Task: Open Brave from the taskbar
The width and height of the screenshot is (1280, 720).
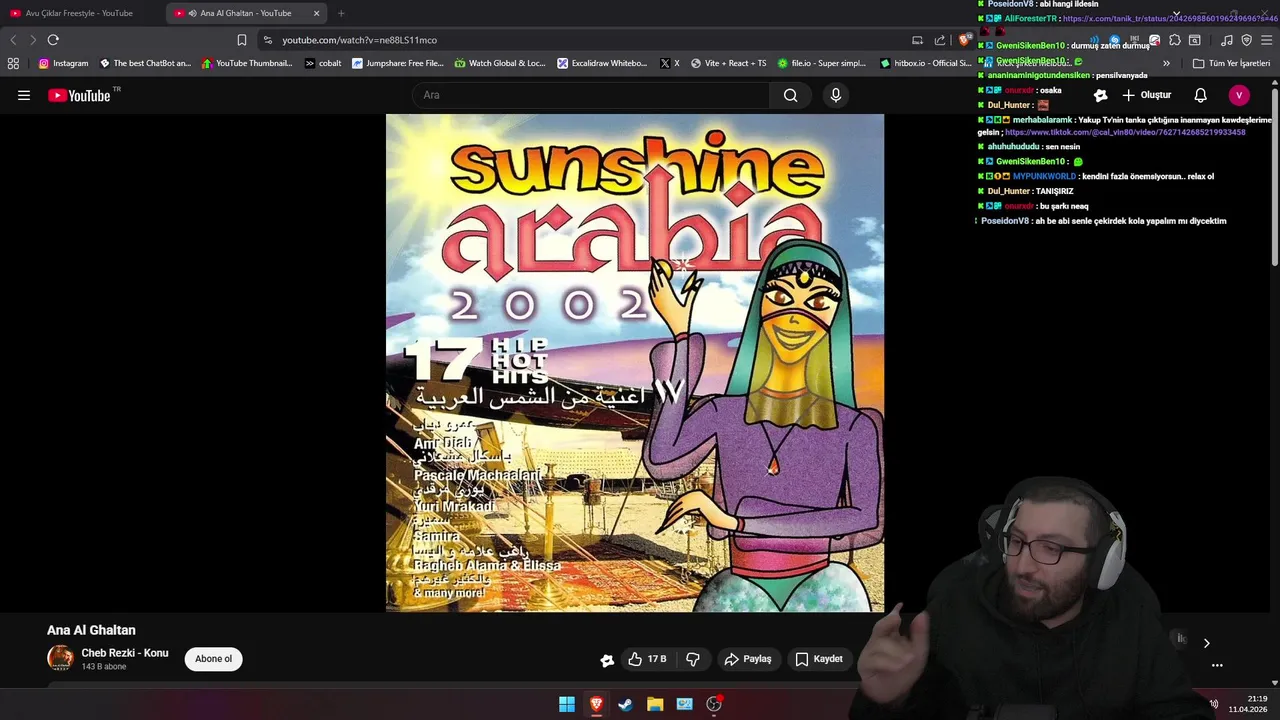Action: [596, 704]
